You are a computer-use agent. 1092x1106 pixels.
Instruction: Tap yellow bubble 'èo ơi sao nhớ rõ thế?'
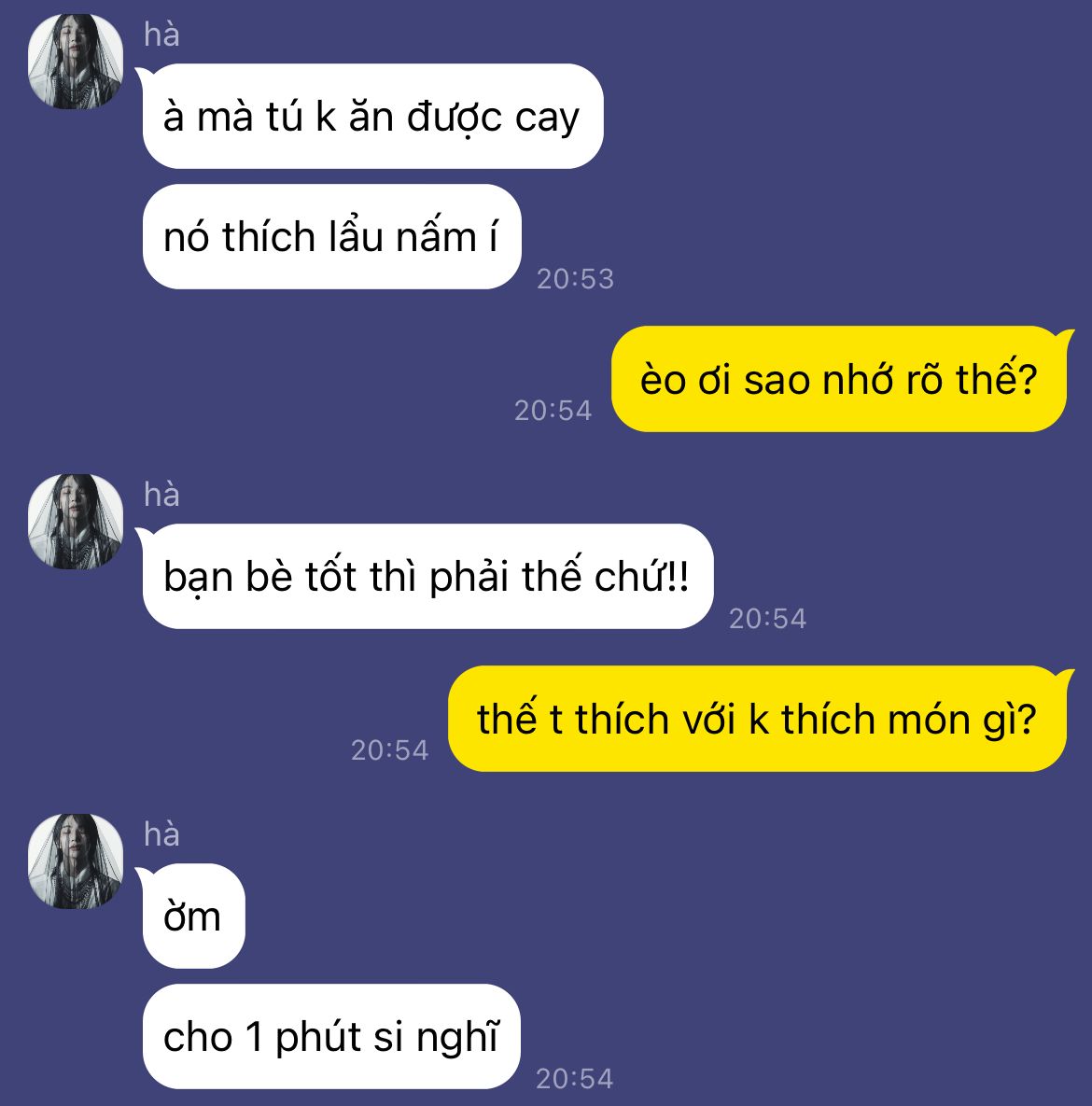click(839, 379)
